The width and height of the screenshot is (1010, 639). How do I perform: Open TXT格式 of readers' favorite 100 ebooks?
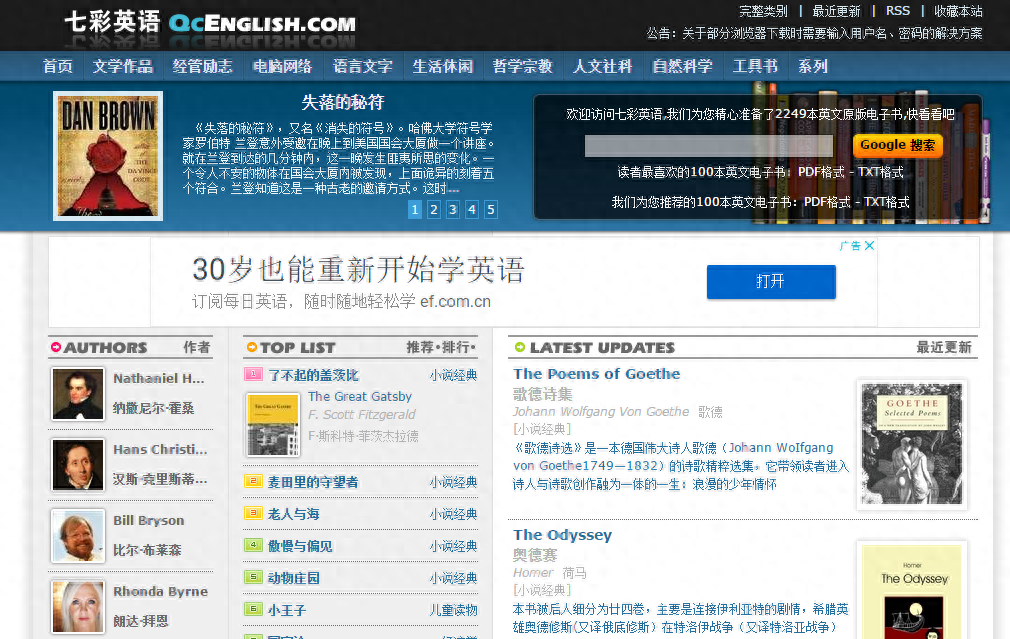pos(881,172)
